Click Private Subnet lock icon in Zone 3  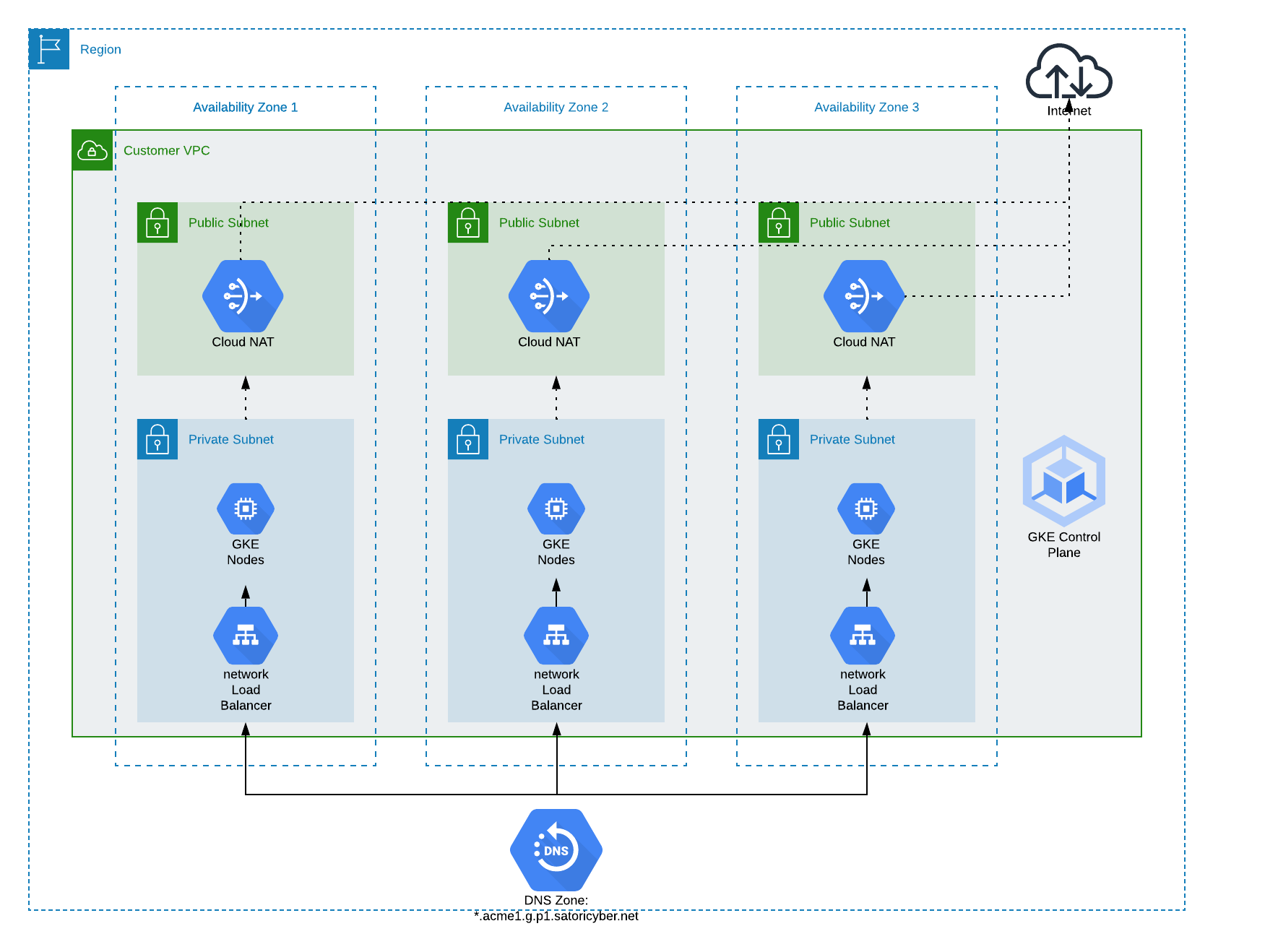tap(779, 439)
